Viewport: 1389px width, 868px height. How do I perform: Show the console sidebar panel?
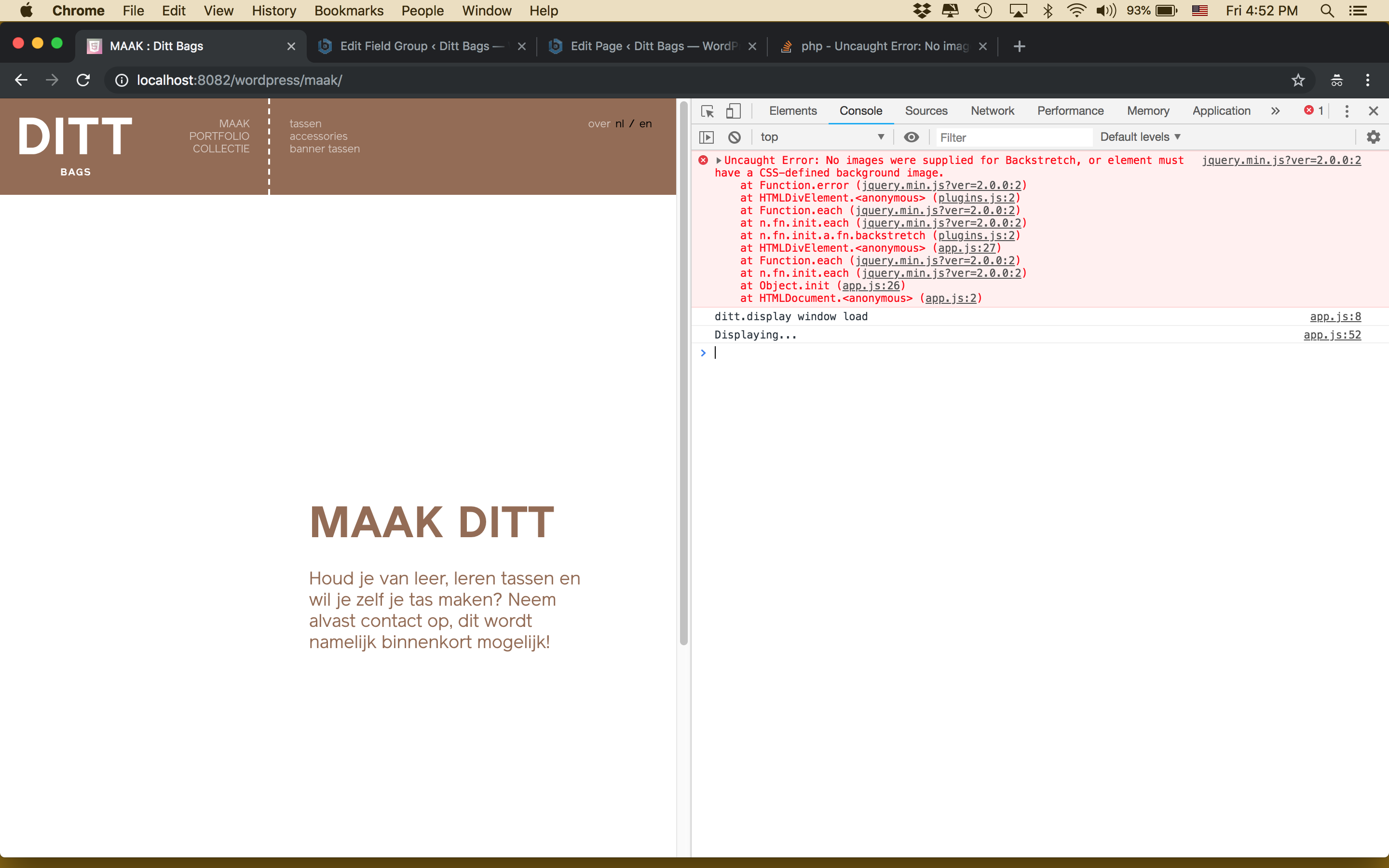coord(707,137)
